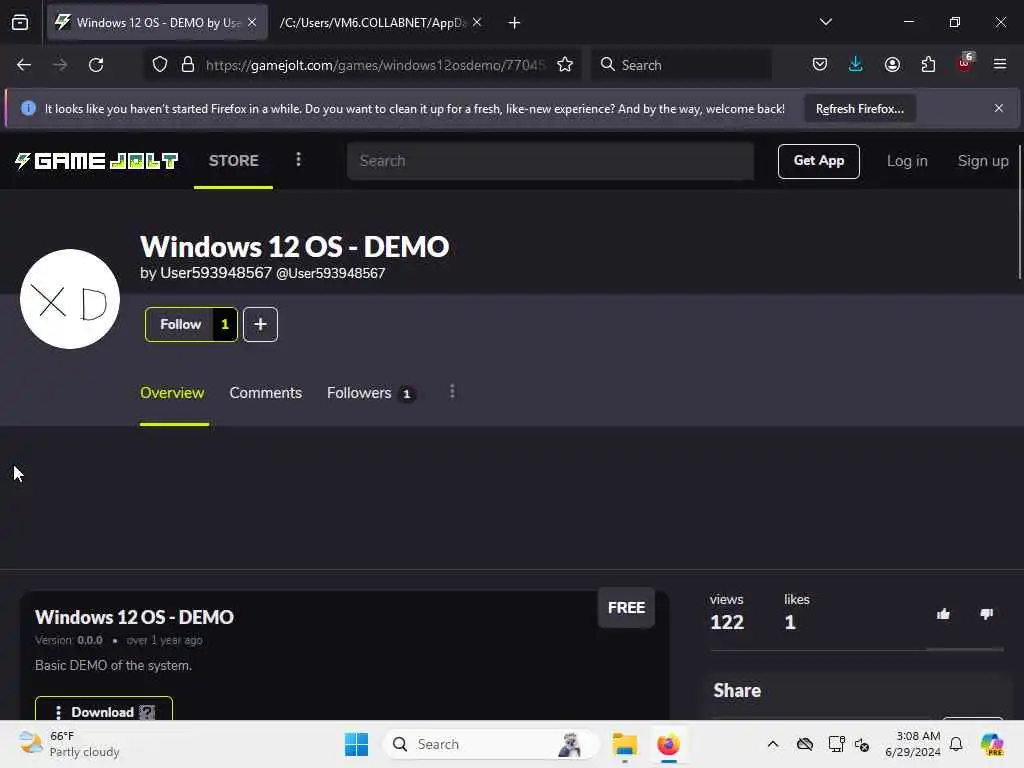Screen dimensions: 1024x768
Task: Click the OneDrive cloud tray icon
Action: click(x=805, y=744)
